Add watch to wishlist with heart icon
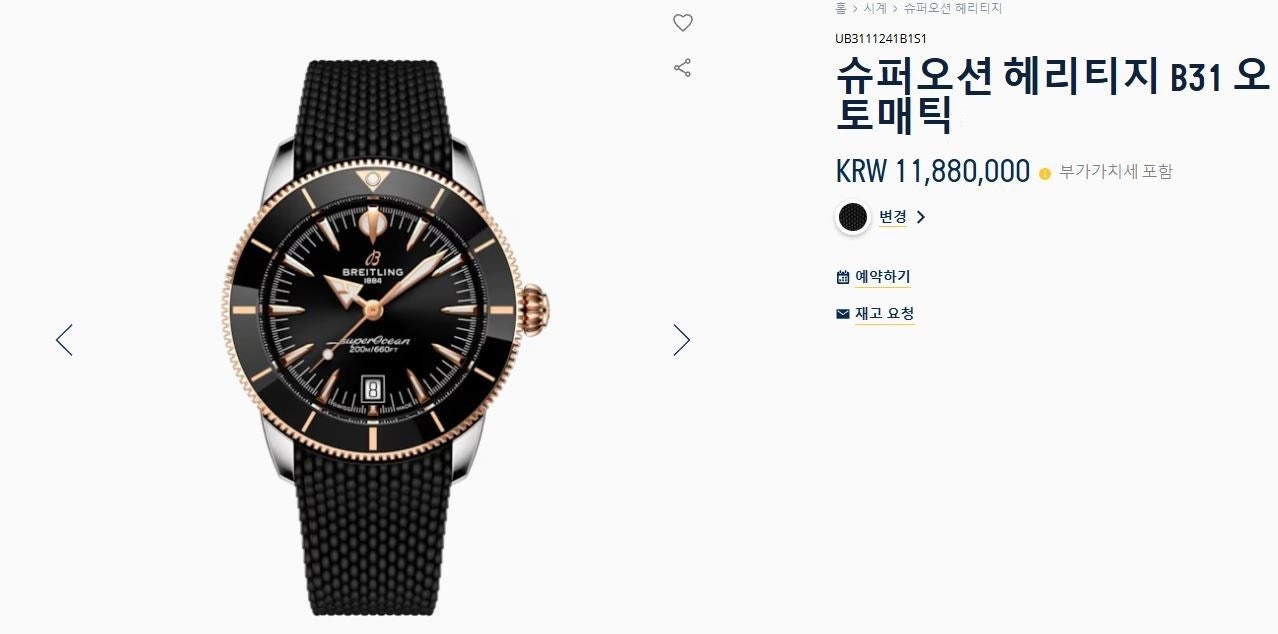The image size is (1278, 634). (682, 23)
